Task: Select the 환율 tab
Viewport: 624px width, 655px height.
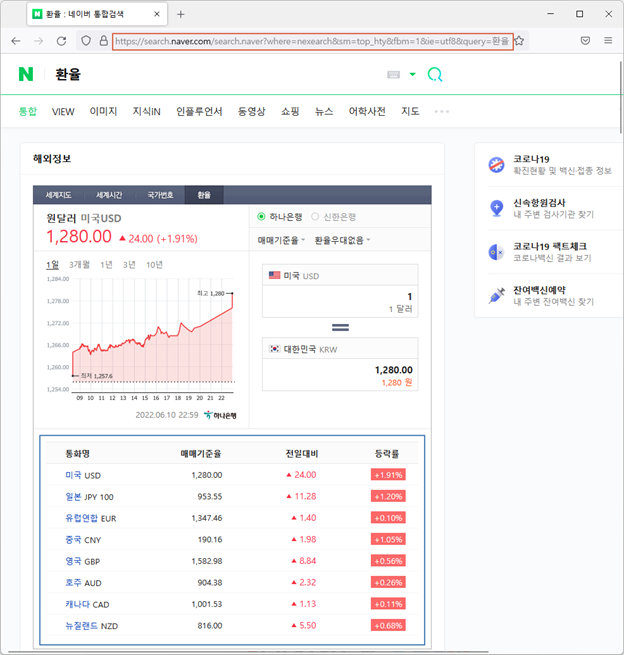Action: point(204,195)
